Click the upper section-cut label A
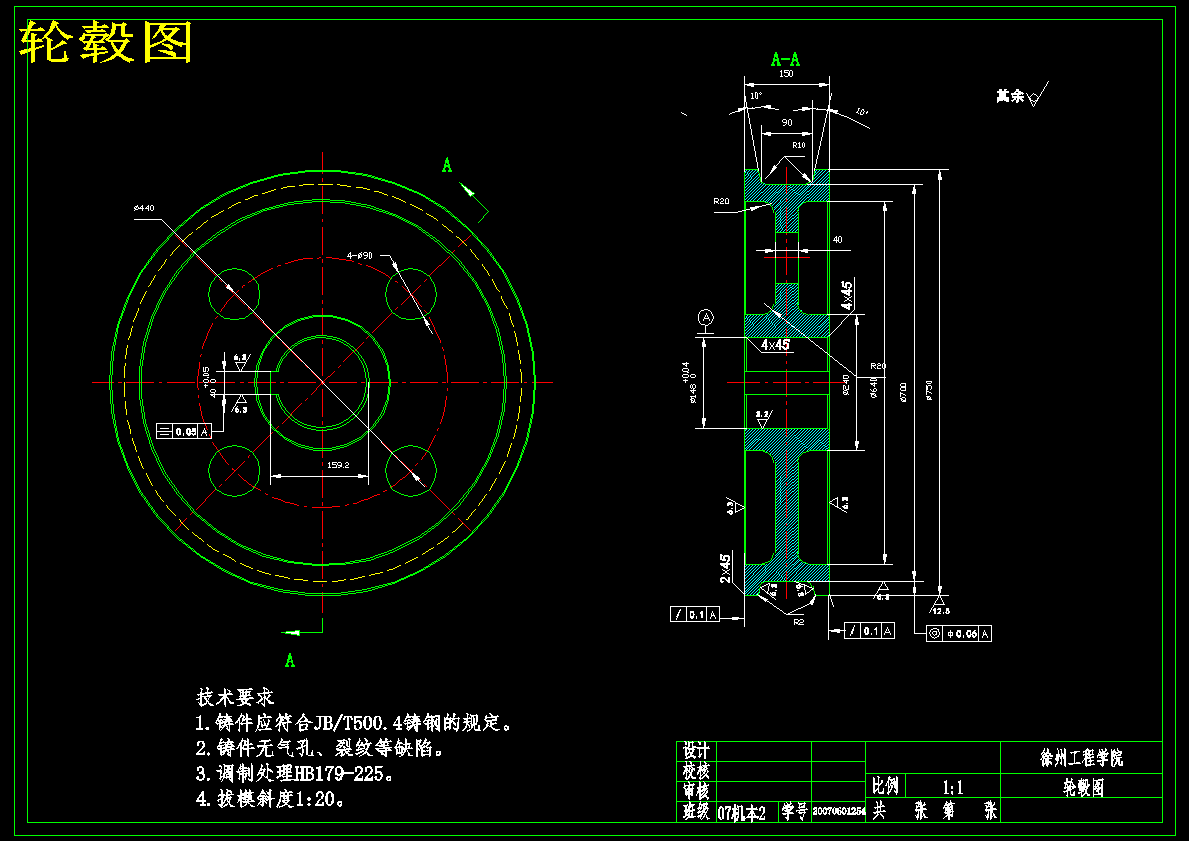The image size is (1189, 841). (x=447, y=165)
